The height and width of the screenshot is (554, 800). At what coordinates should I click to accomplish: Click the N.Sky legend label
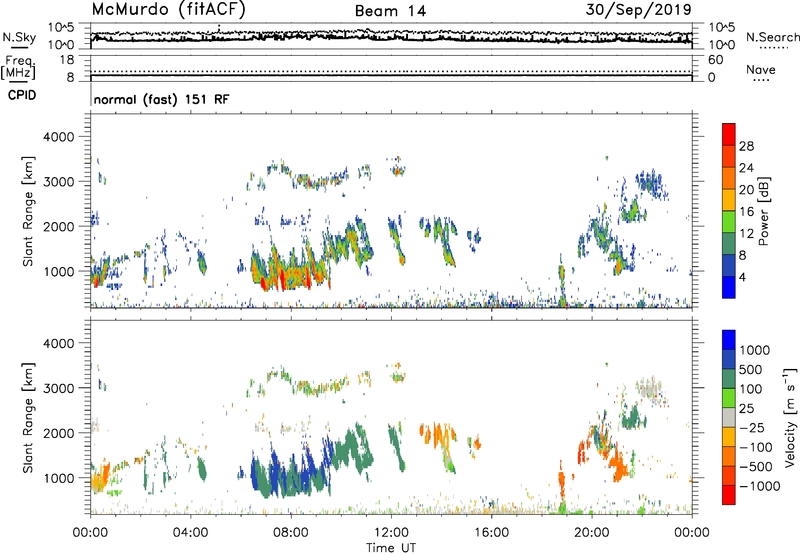pyautogui.click(x=19, y=38)
